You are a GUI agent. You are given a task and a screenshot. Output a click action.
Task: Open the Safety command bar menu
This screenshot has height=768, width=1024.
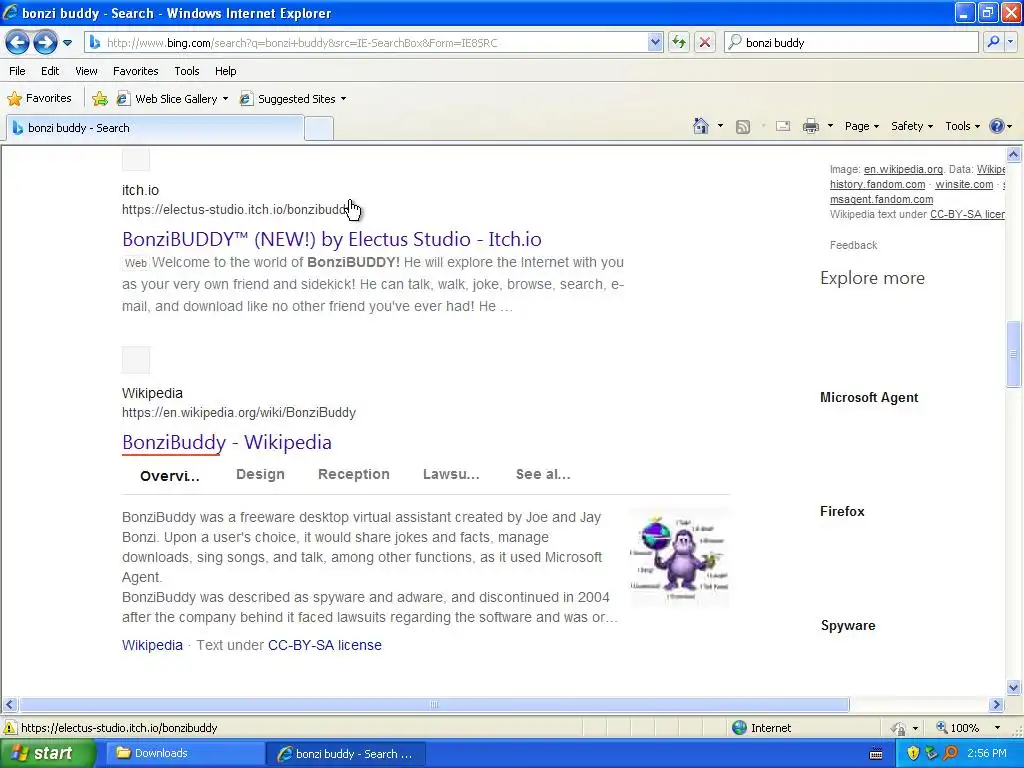[912, 126]
